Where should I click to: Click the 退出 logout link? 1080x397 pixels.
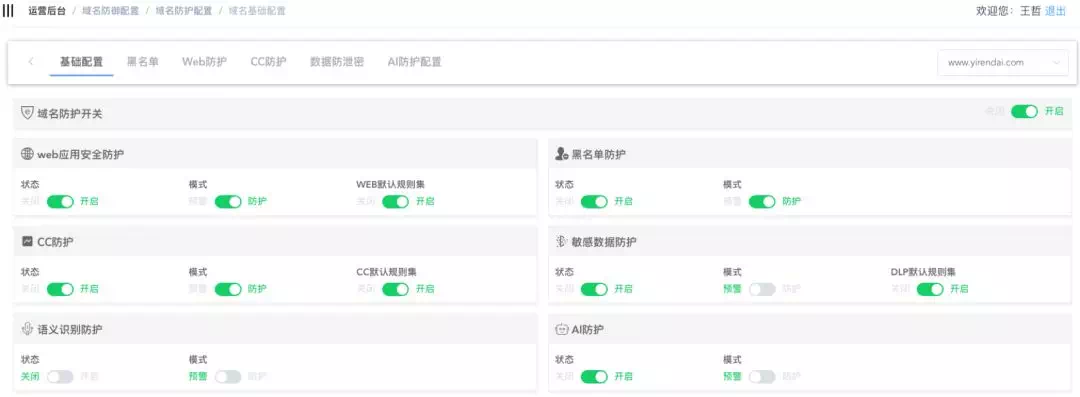1055,11
